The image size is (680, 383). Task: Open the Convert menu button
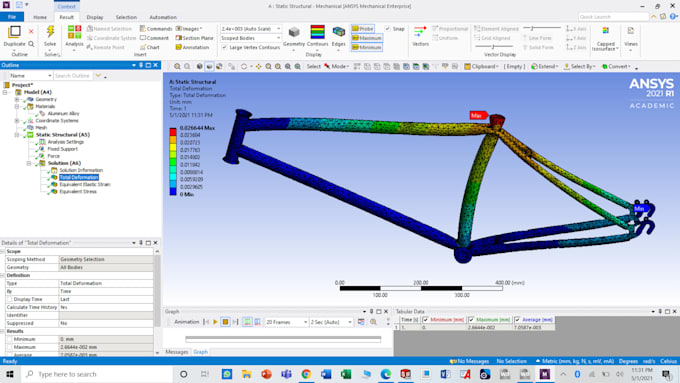pos(617,66)
